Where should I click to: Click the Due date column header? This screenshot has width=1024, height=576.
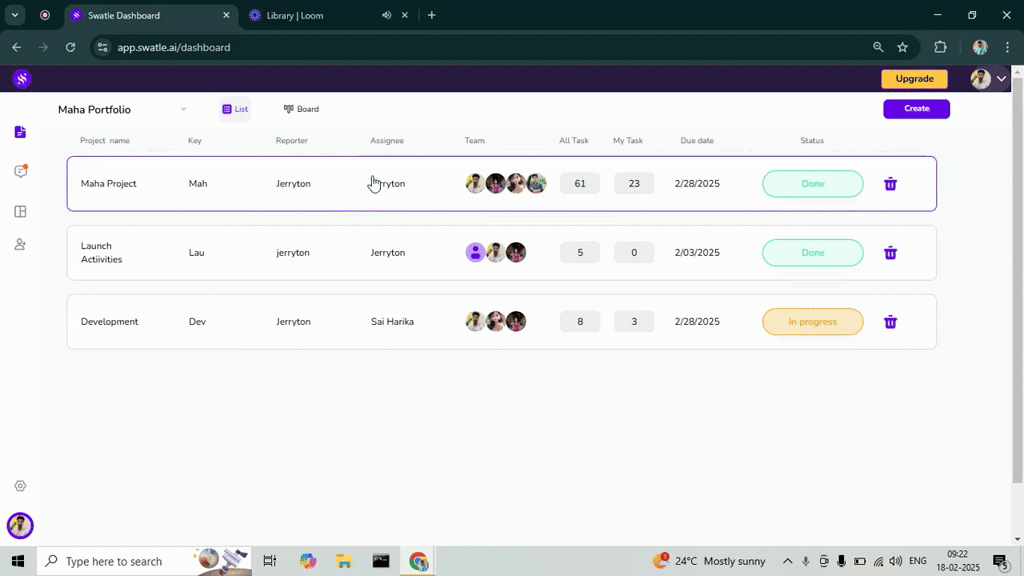tap(697, 140)
